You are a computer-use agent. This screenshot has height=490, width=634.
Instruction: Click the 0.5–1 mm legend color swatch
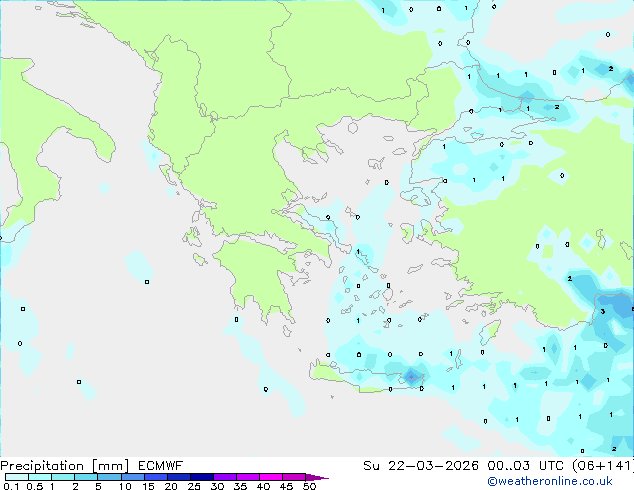pos(40,477)
